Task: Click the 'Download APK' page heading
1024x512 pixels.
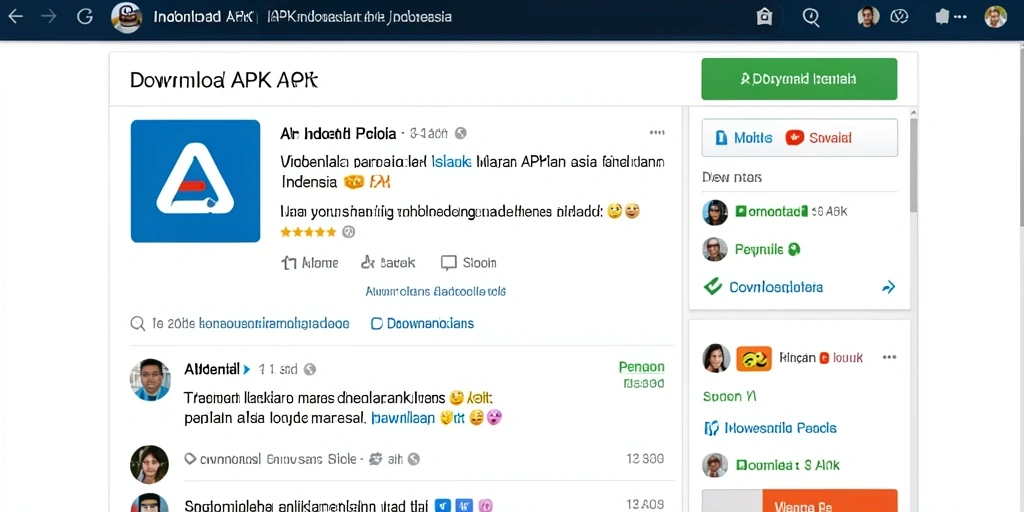Action: point(224,80)
